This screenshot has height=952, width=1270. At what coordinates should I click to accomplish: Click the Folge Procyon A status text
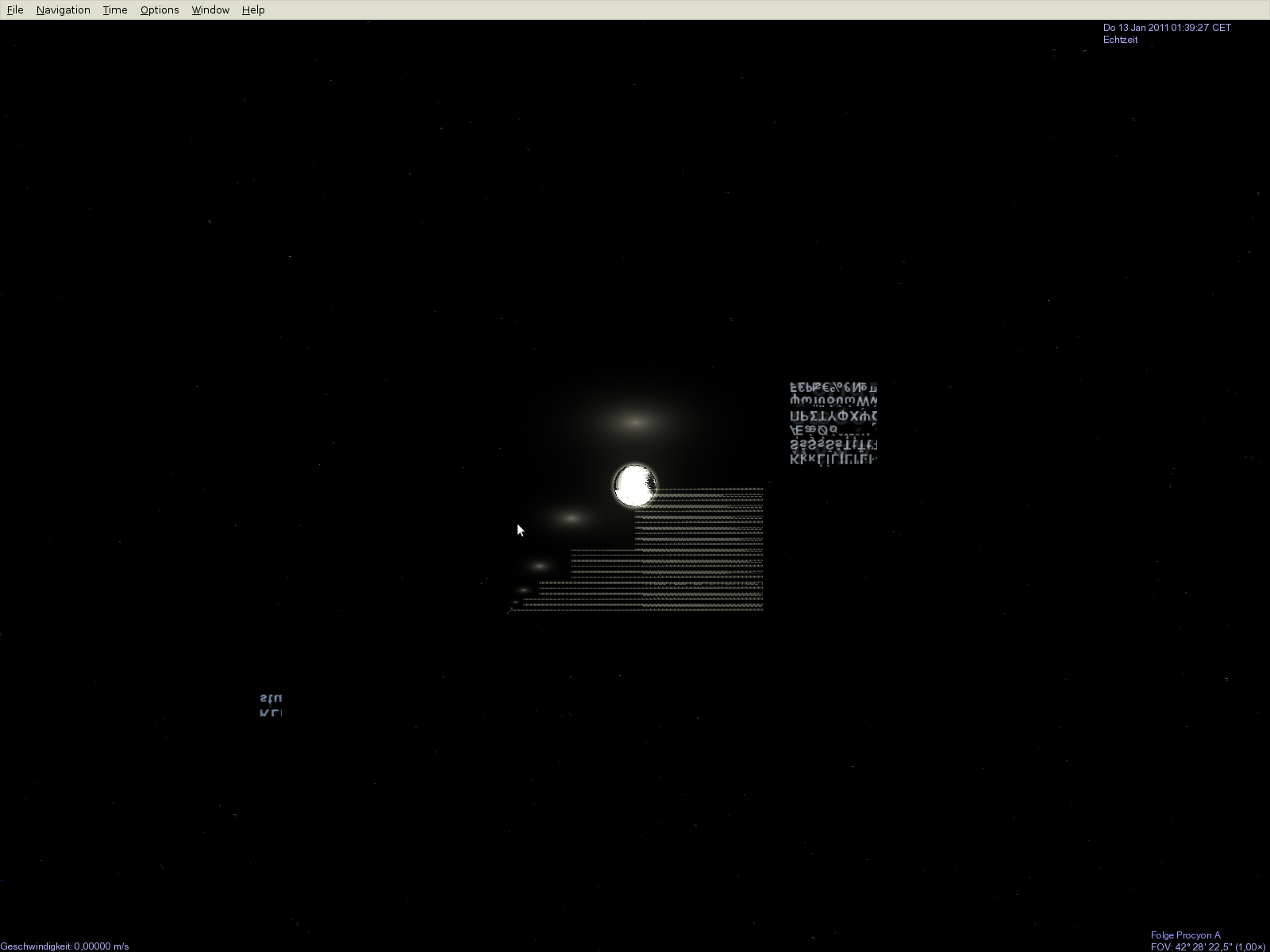pos(1185,935)
